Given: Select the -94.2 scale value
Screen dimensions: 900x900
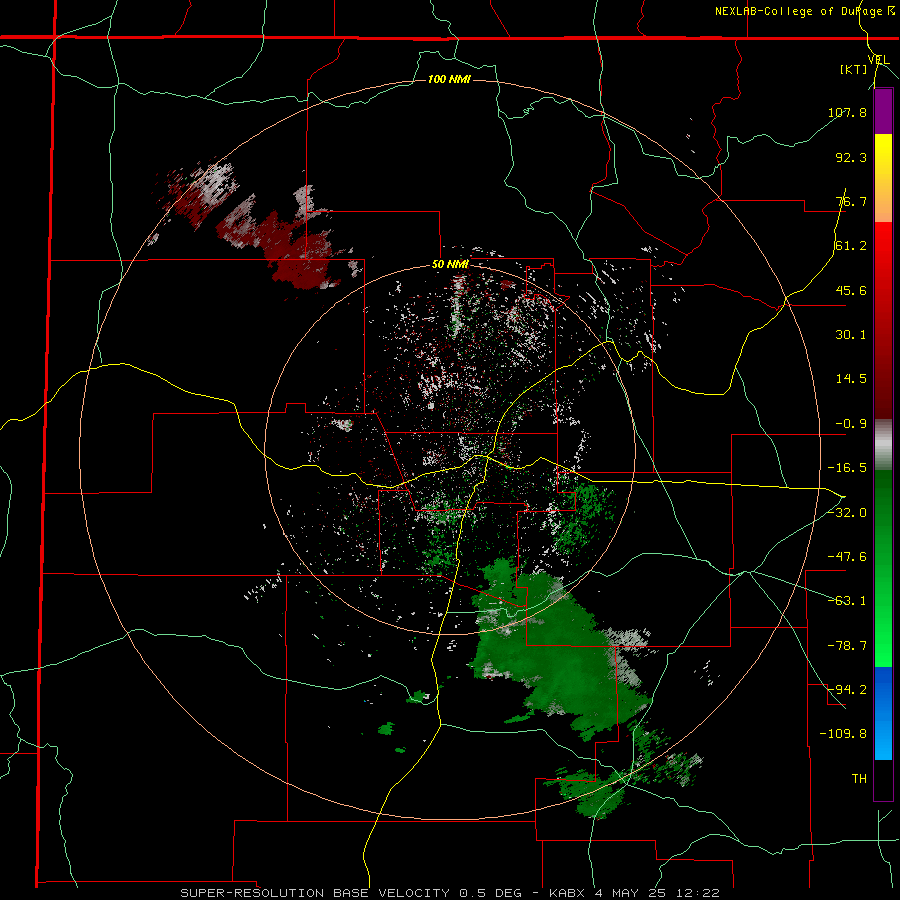Looking at the screenshot, I should coord(847,690).
